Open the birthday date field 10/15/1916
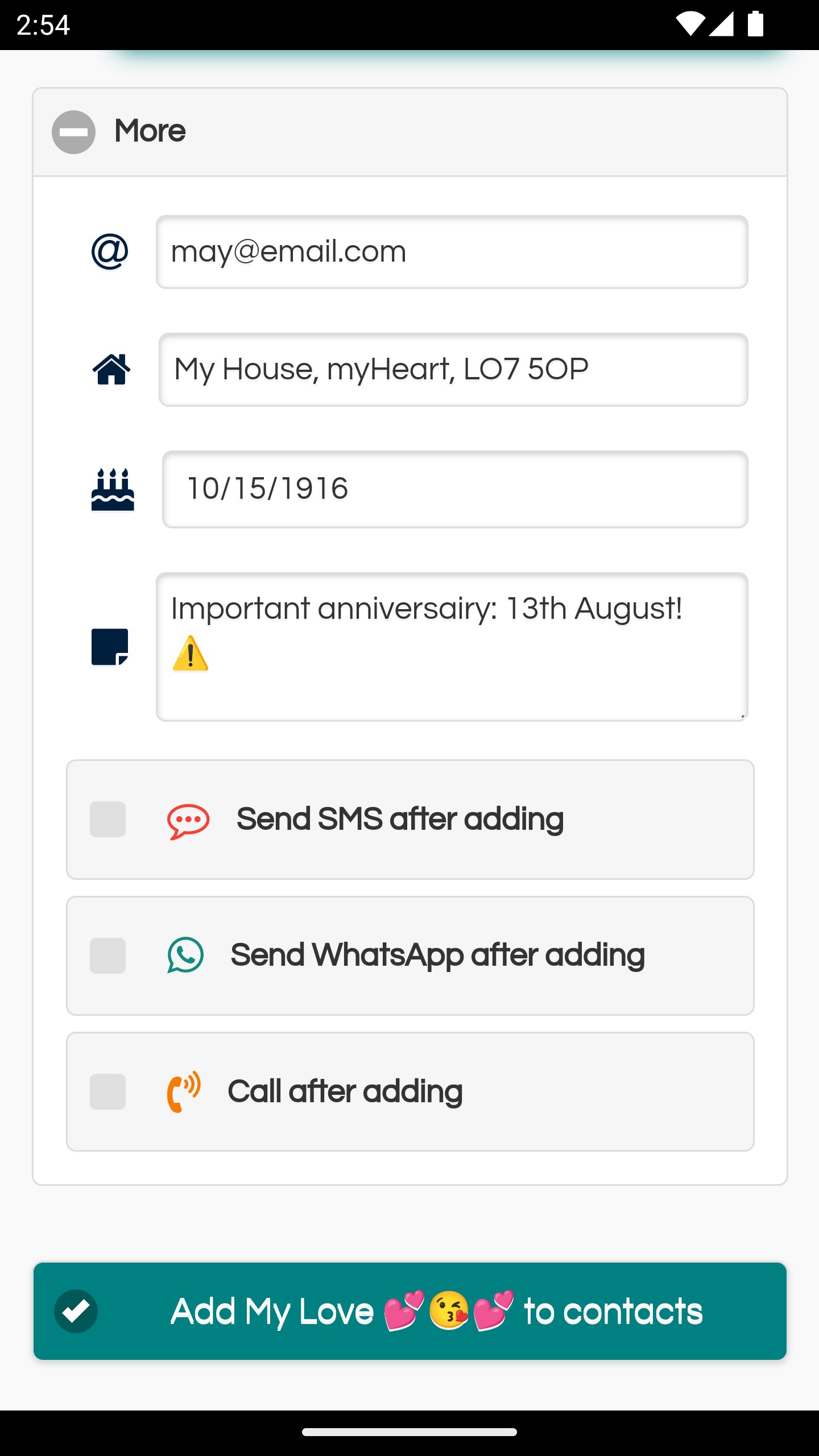This screenshot has width=819, height=1456. tap(454, 489)
